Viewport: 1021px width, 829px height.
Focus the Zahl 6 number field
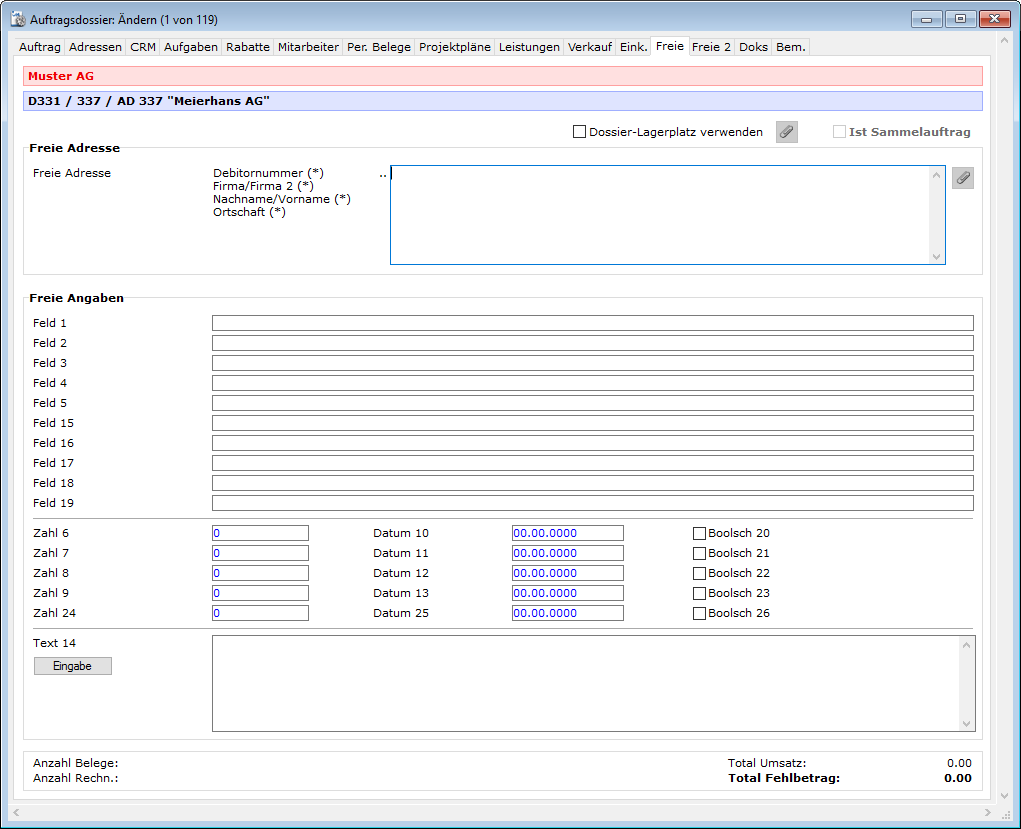tap(260, 533)
